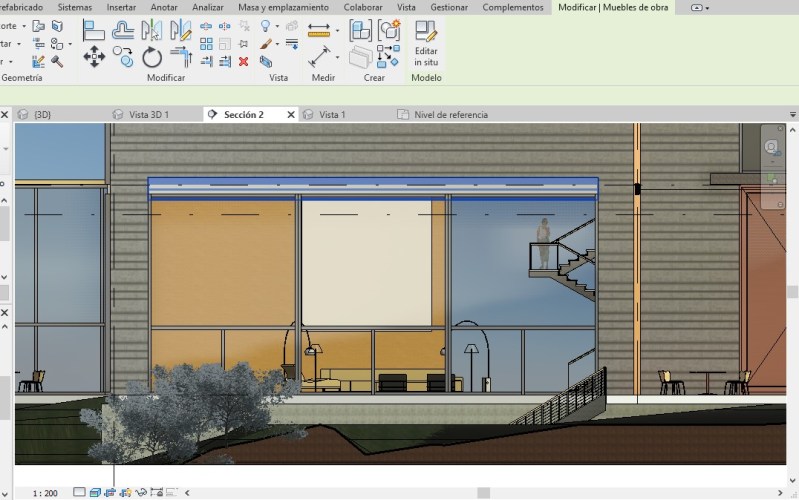The width and height of the screenshot is (799, 500).
Task: Click the Rotate tool icon
Action: (152, 56)
